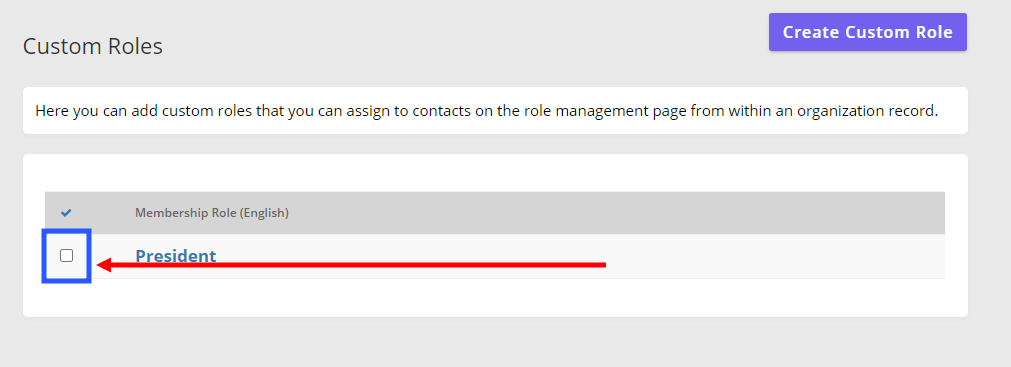Select the President table row background
This screenshot has height=367, width=1011.
495,256
